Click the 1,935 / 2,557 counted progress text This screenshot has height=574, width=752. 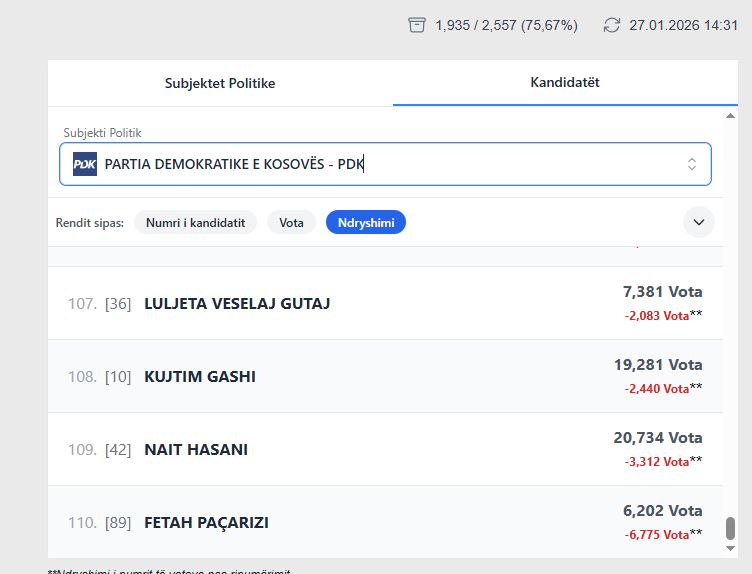point(506,25)
